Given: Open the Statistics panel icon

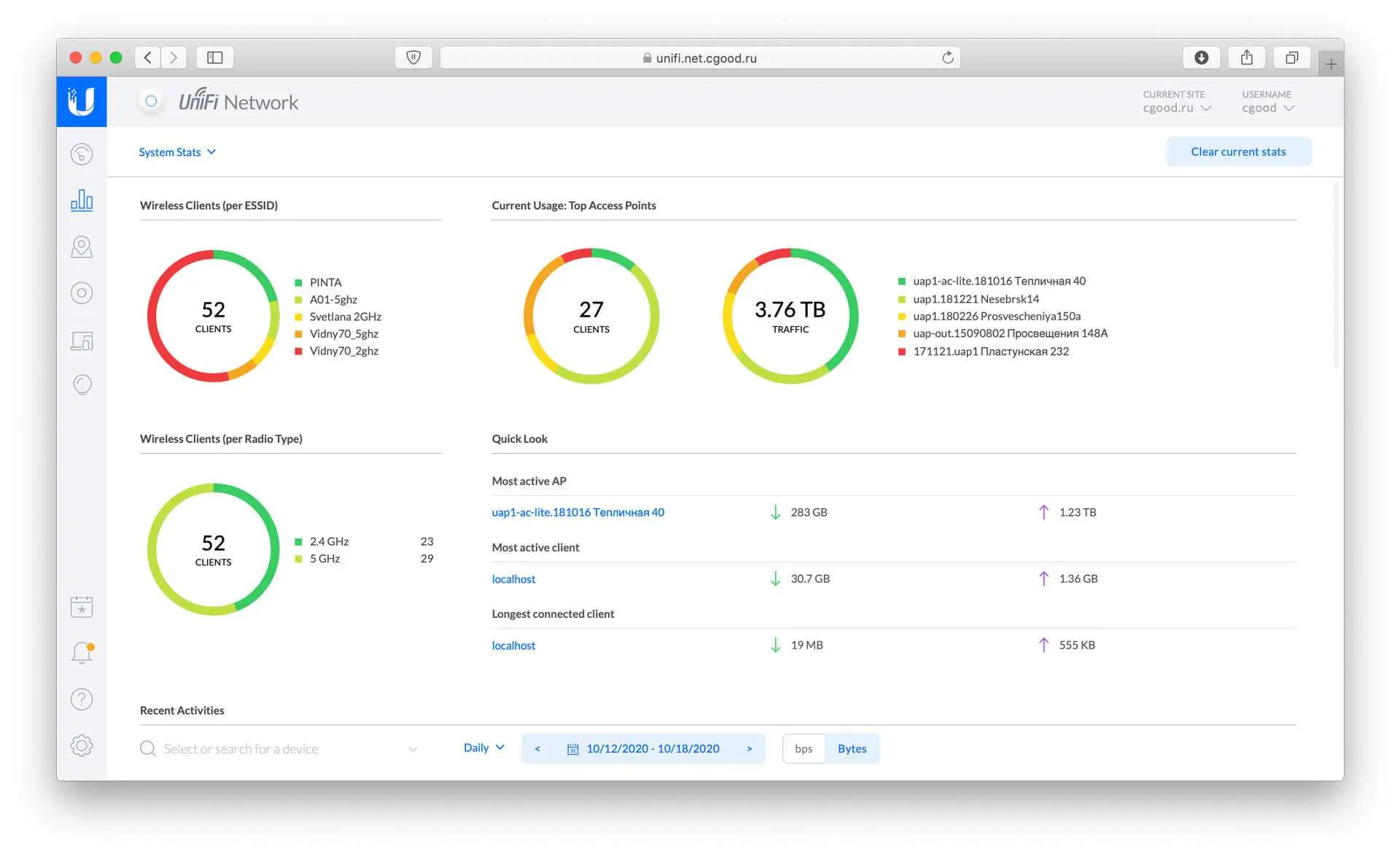Looking at the screenshot, I should click(82, 200).
